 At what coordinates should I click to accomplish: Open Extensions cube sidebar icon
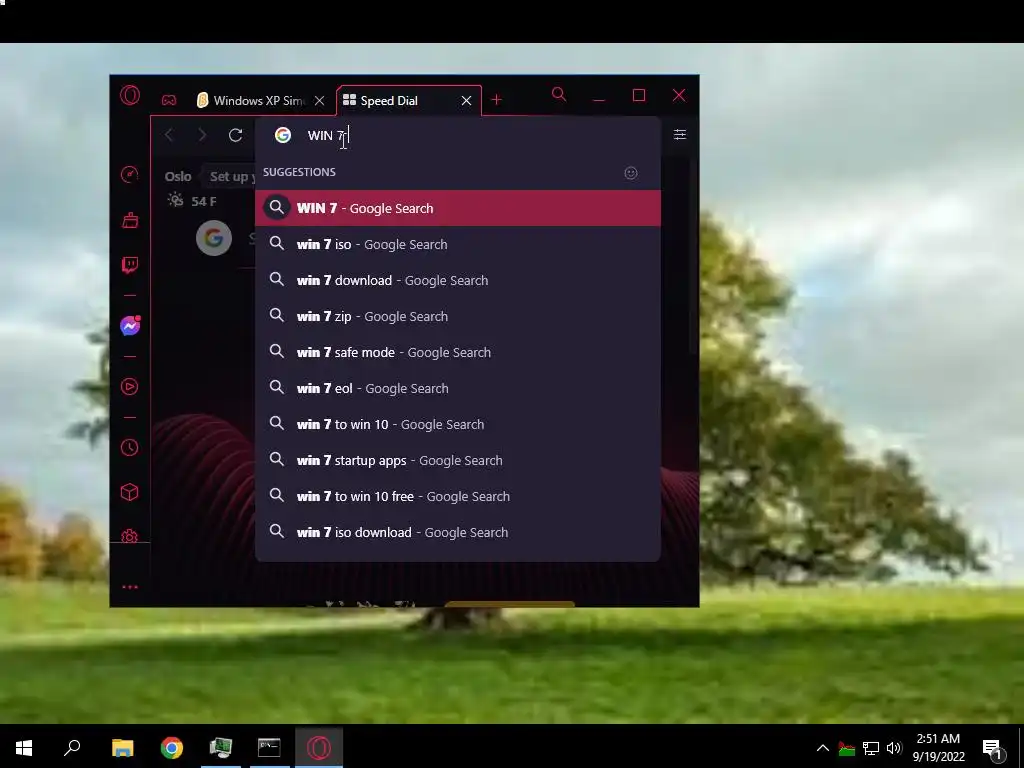click(x=130, y=492)
